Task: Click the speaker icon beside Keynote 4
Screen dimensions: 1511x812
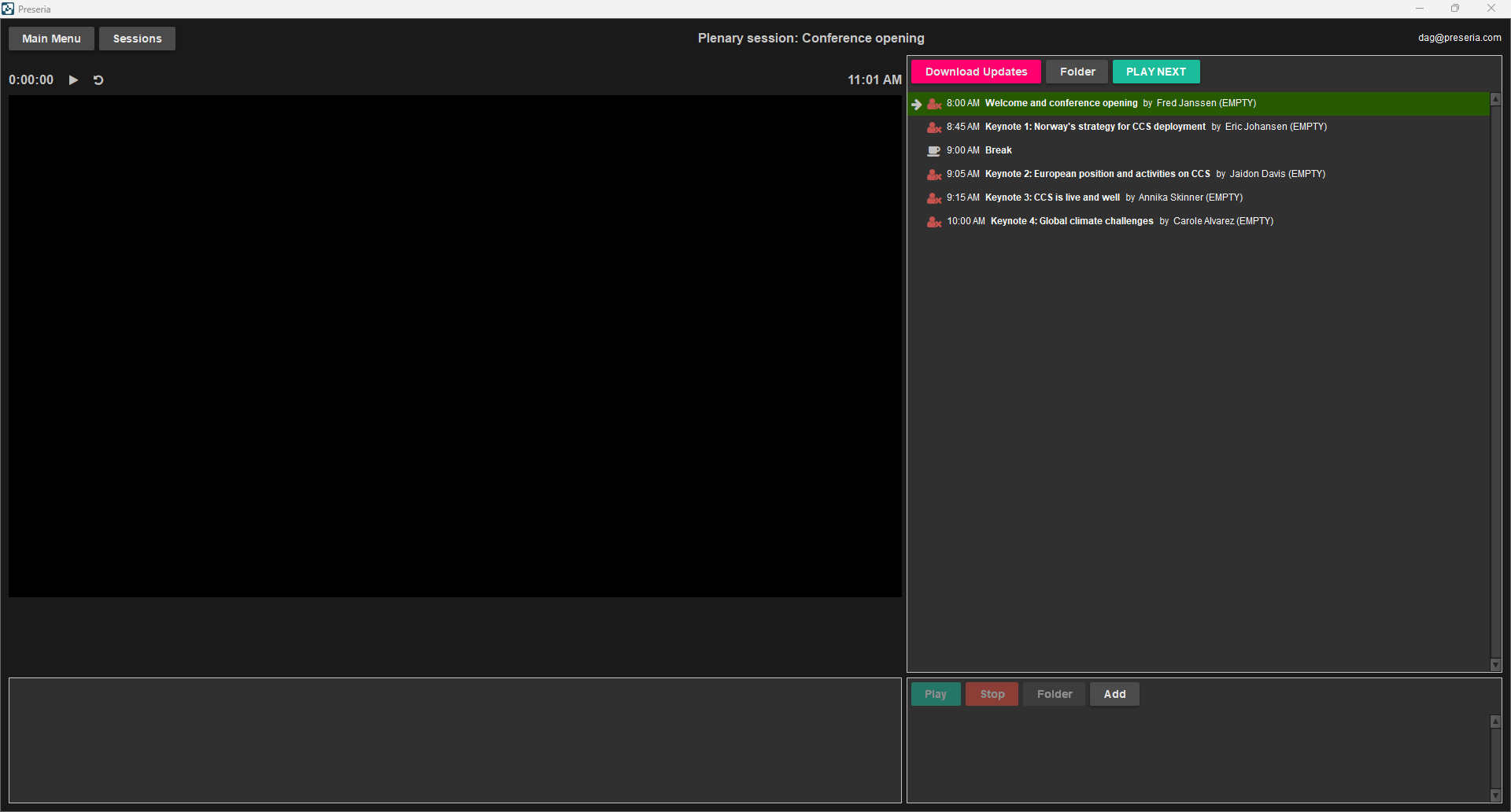Action: point(934,222)
